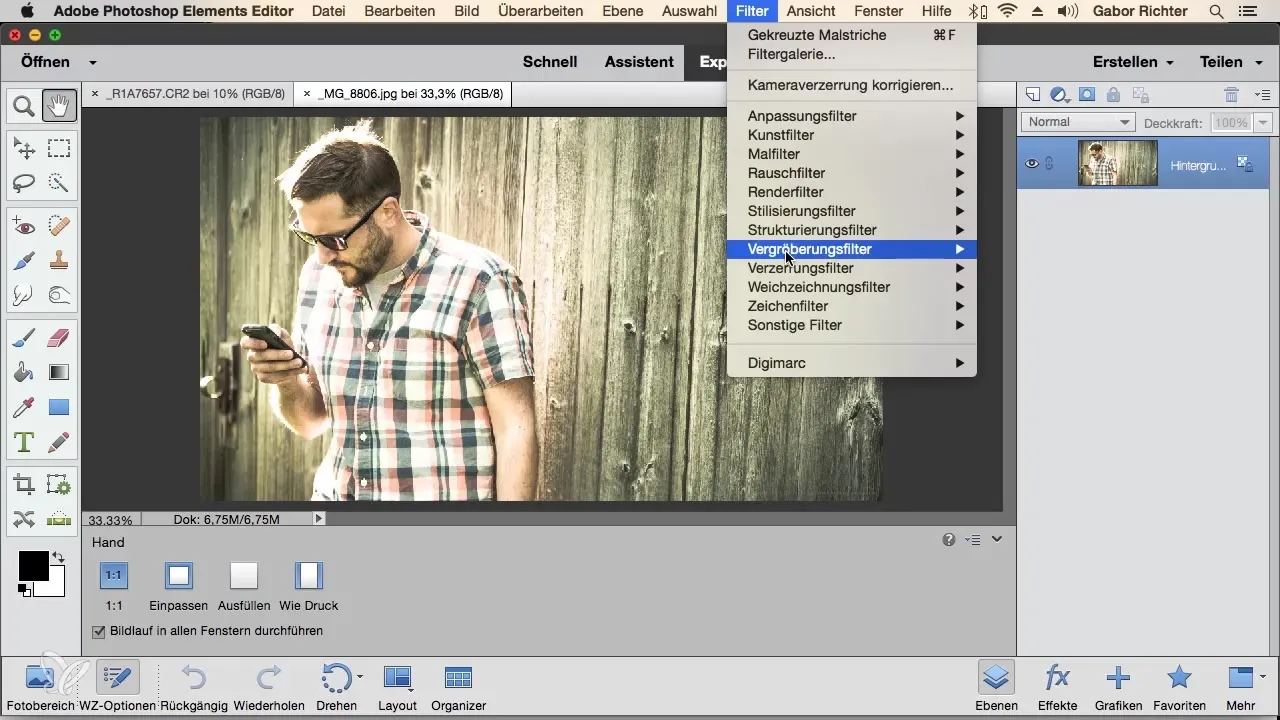
Task: Collapse the Hand options panel chevron
Action: (x=997, y=540)
